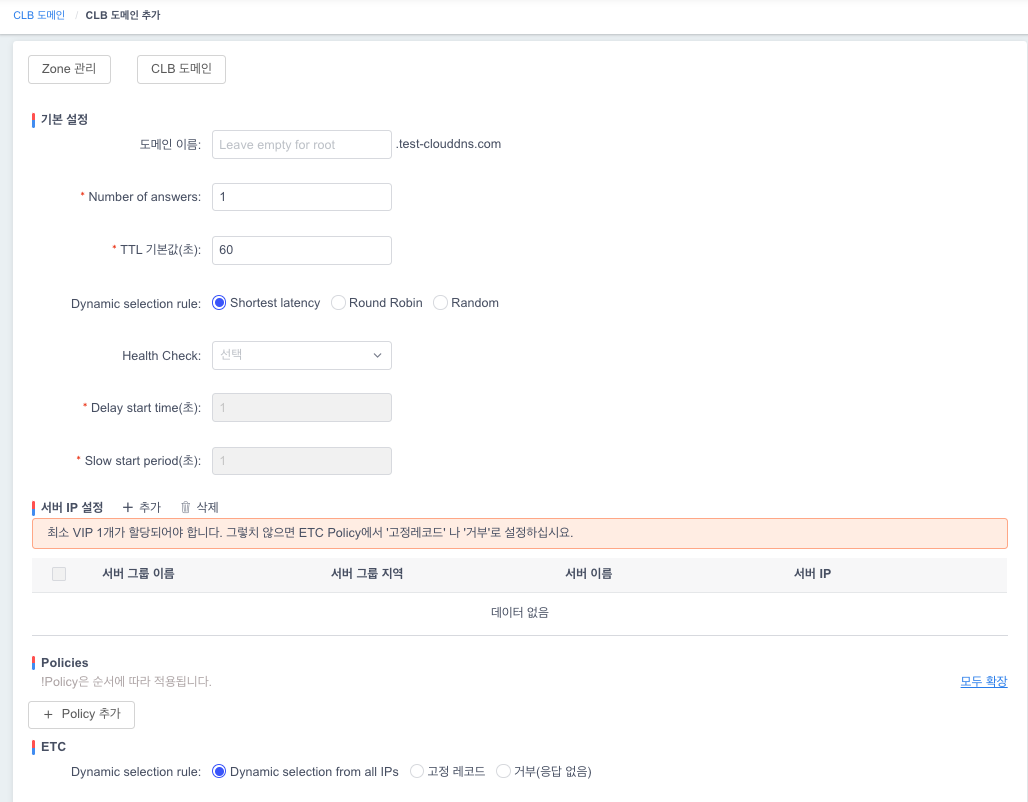Choose 거부(응답 없음) radio option

tap(504, 771)
